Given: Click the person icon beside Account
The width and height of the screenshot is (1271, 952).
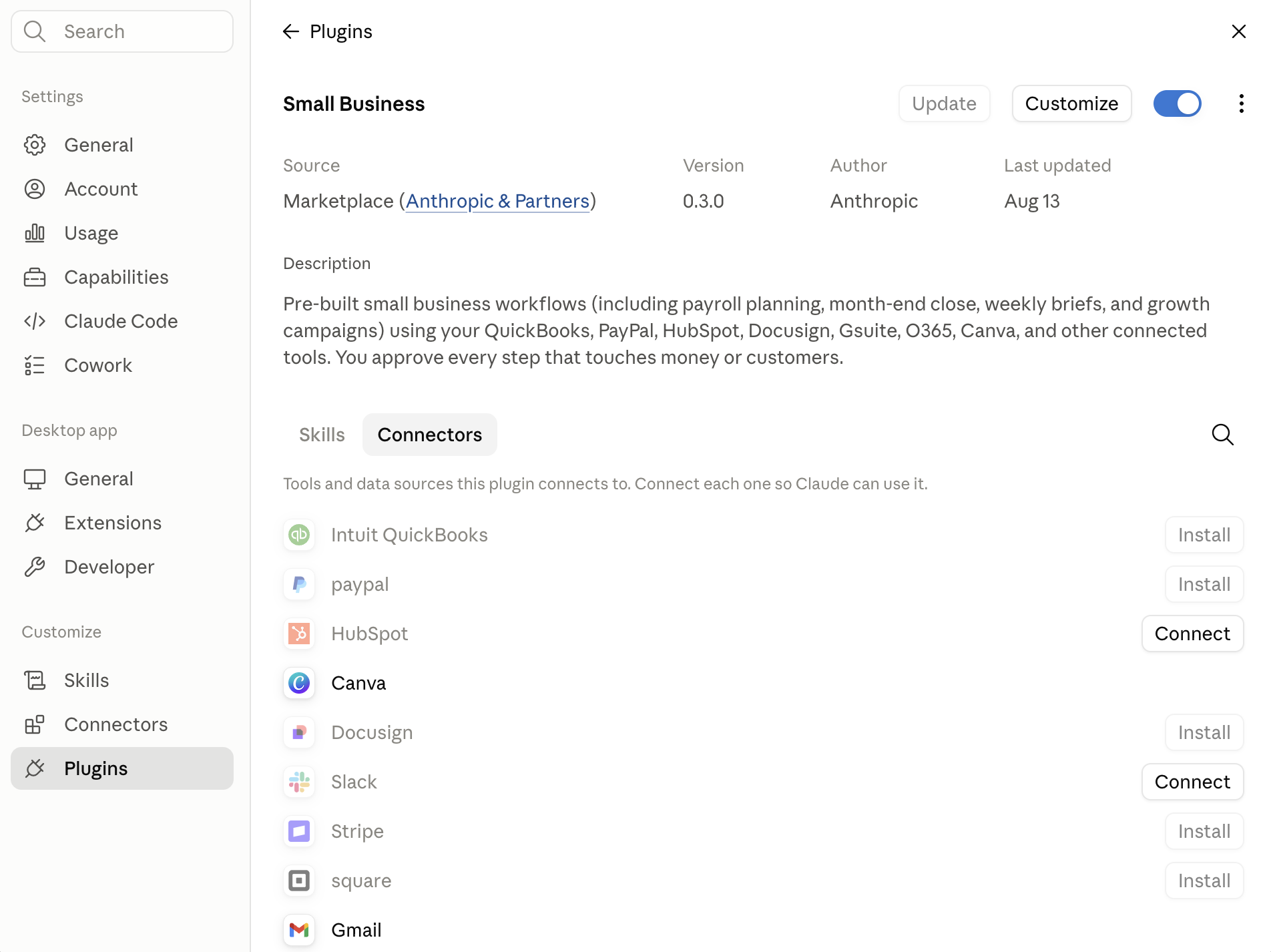Looking at the screenshot, I should coord(35,189).
